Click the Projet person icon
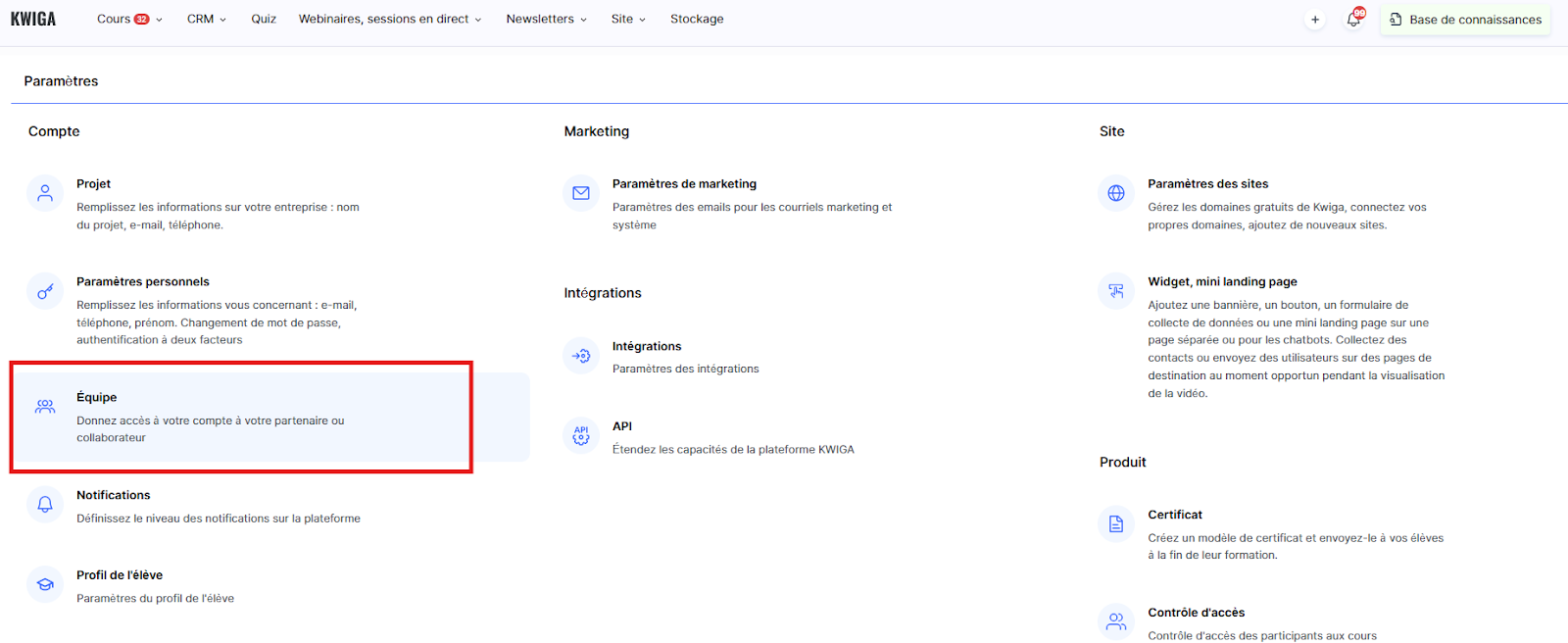1568x643 pixels. click(45, 193)
